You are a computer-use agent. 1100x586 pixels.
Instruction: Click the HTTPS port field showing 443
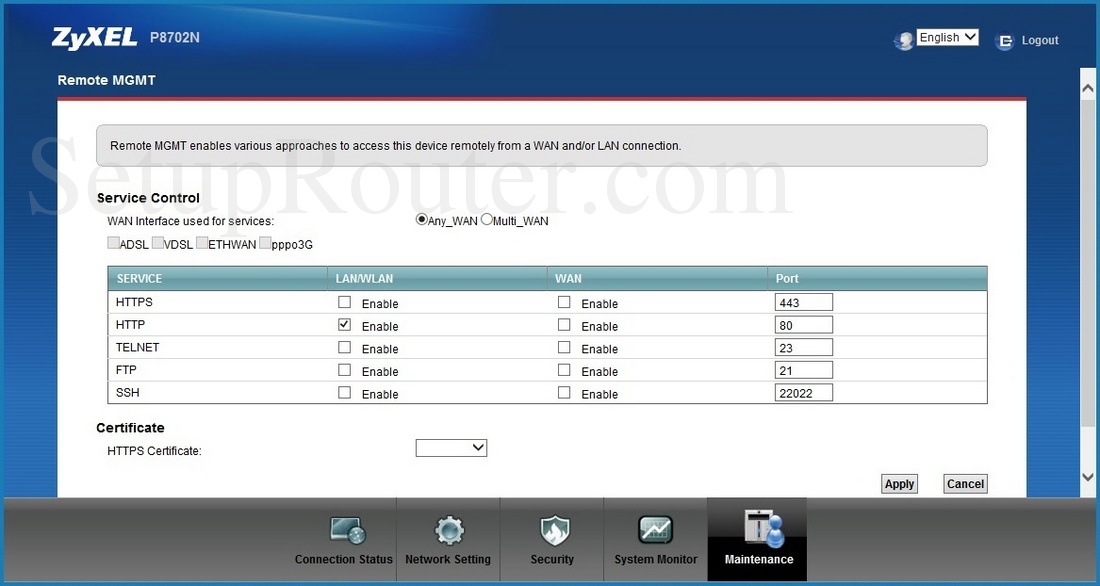pyautogui.click(x=803, y=301)
